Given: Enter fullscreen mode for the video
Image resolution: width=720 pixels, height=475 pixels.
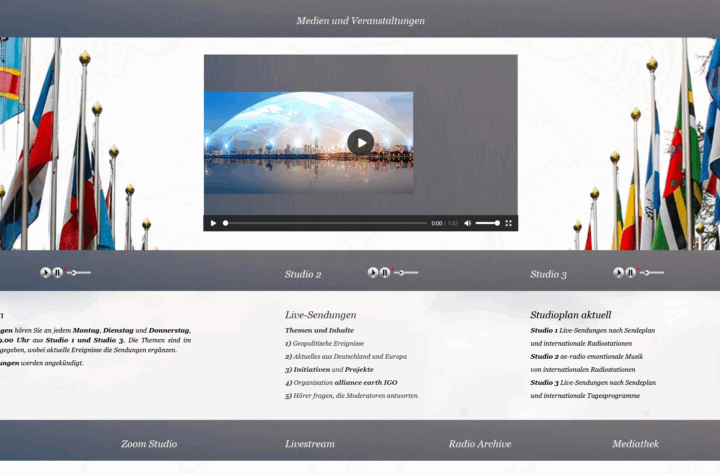Looking at the screenshot, I should 508,223.
